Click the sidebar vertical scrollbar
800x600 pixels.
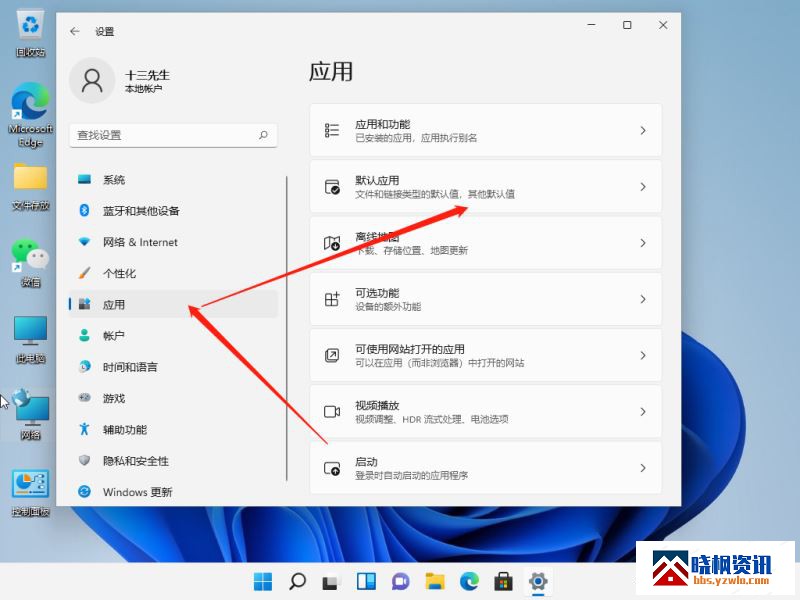287,328
